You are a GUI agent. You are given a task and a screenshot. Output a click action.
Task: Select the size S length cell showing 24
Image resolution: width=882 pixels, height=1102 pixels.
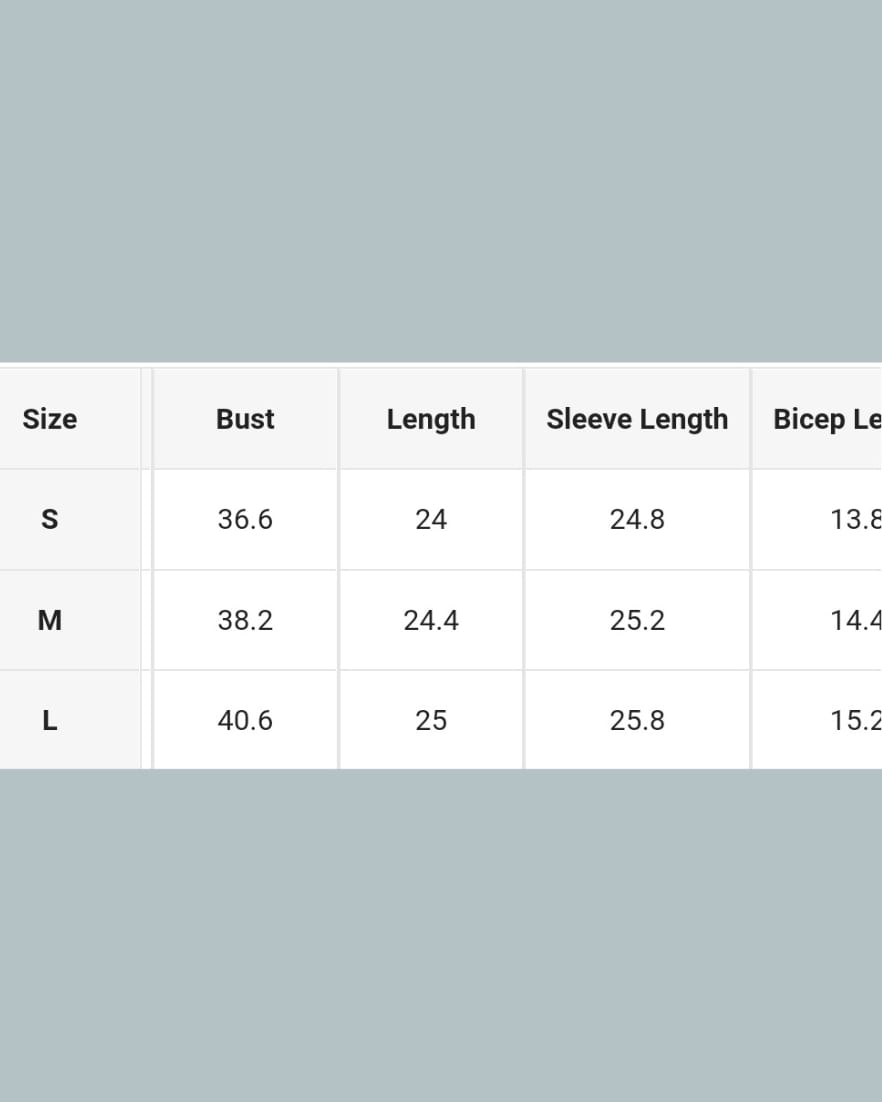[431, 520]
